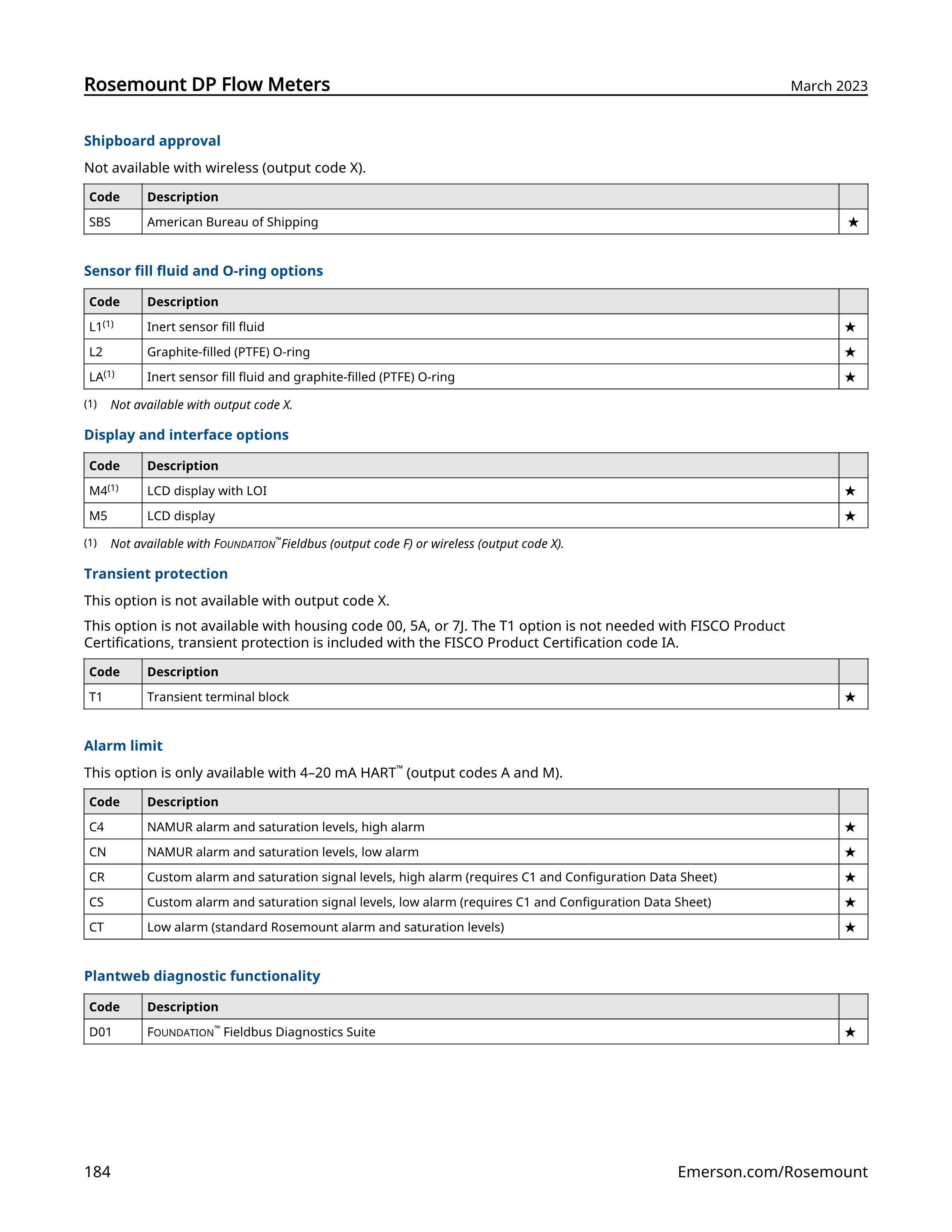Click the Shipboard approval heading
Screen dimensions: 952x1232
pyautogui.click(x=152, y=141)
